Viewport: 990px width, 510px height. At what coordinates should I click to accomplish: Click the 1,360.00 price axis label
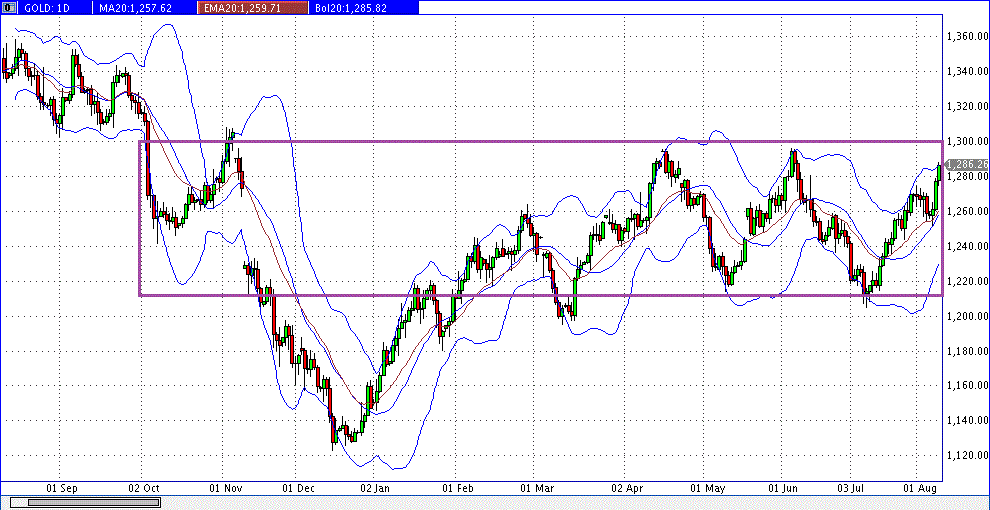(x=968, y=37)
